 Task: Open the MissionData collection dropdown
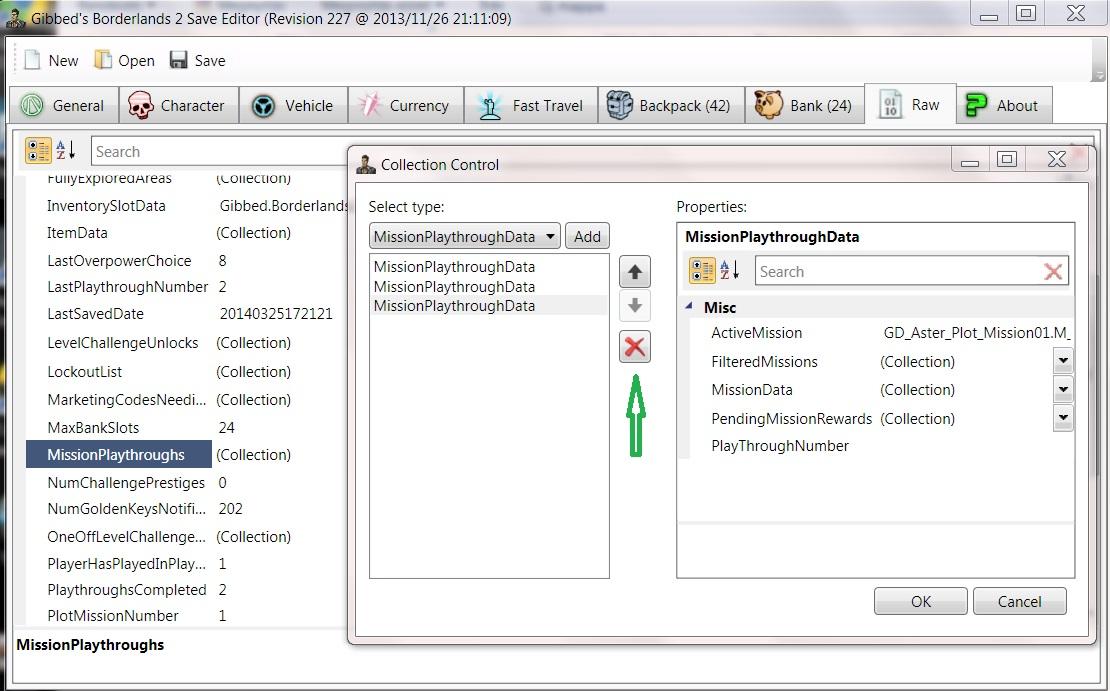pyautogui.click(x=1063, y=389)
